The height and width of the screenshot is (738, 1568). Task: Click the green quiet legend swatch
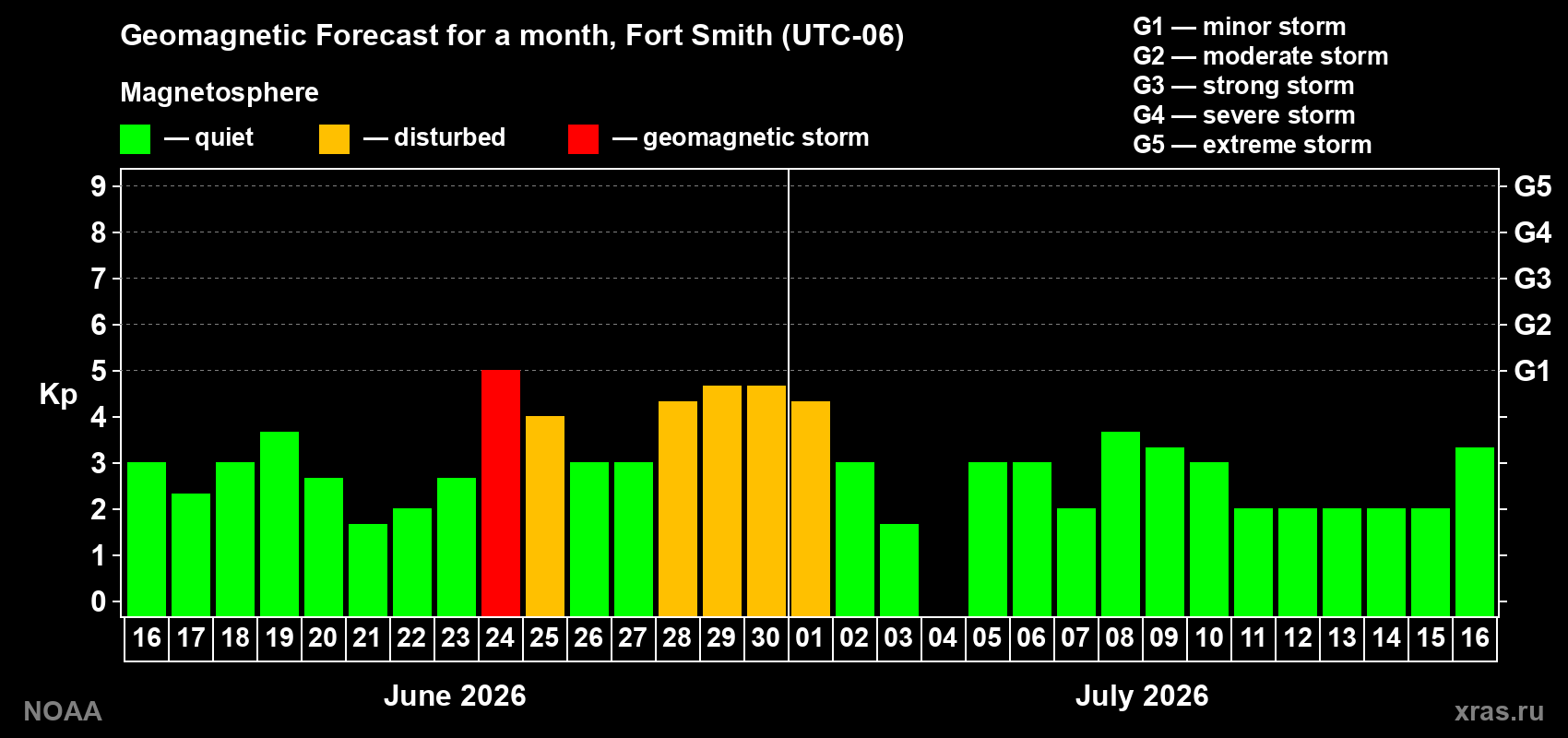pos(135,139)
